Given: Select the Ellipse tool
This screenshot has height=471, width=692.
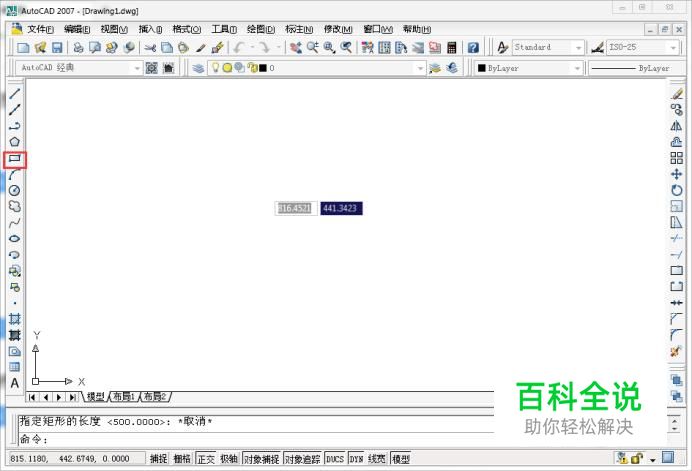Looking at the screenshot, I should 15,239.
